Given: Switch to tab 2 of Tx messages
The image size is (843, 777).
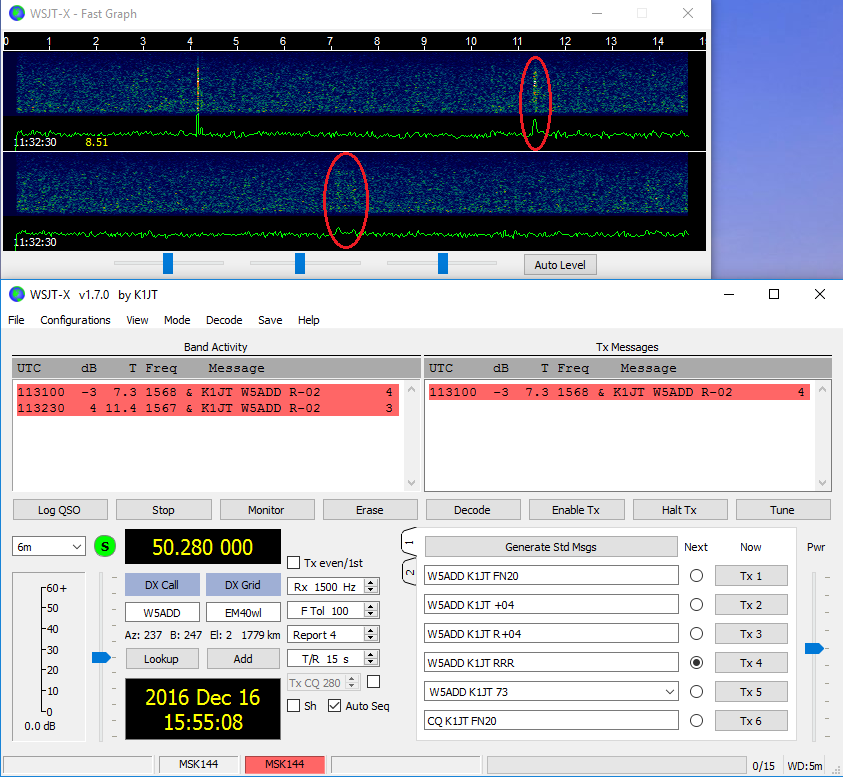Looking at the screenshot, I should (x=409, y=572).
